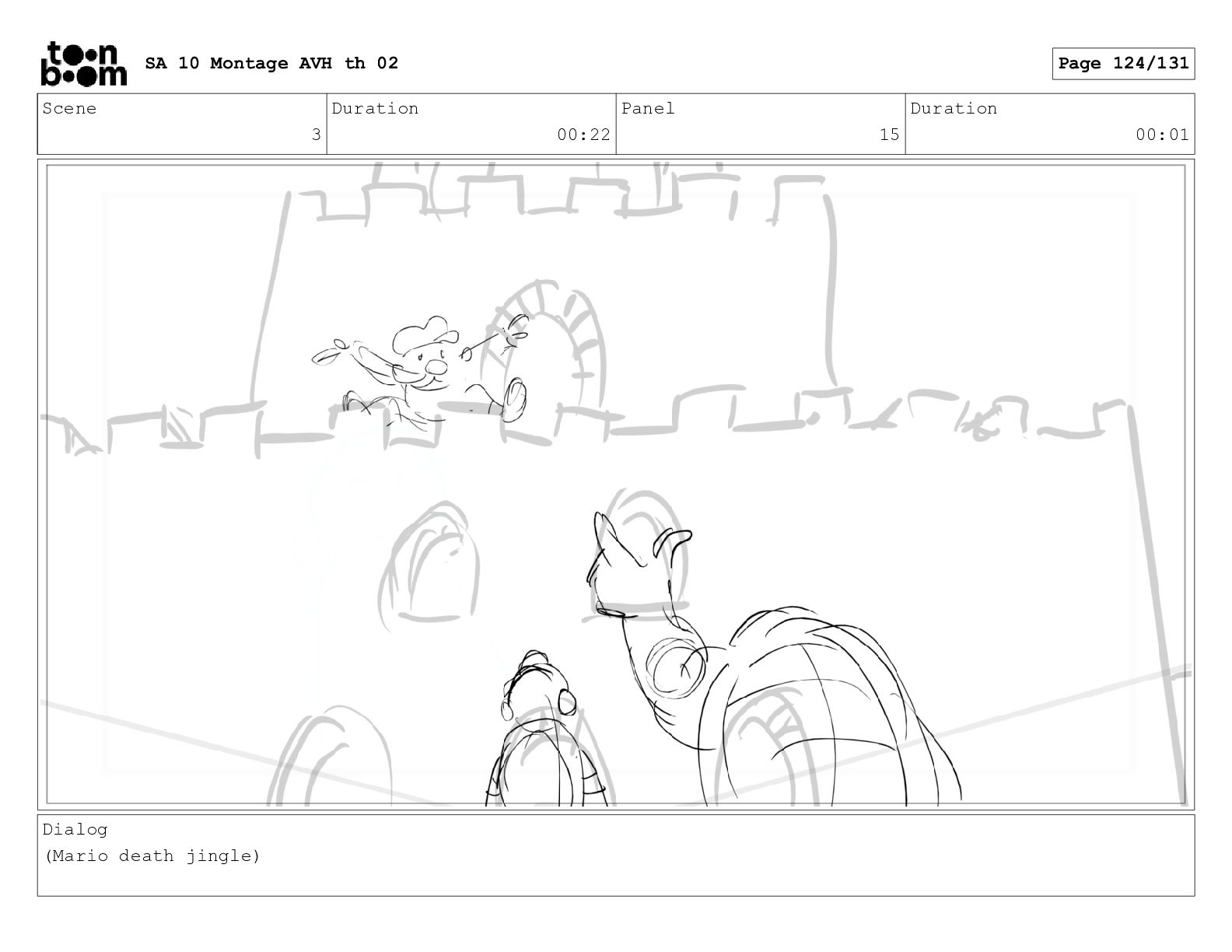Click the 'Duration' label beside Scene
Viewport: 1232px width, 952px height.
coord(375,108)
